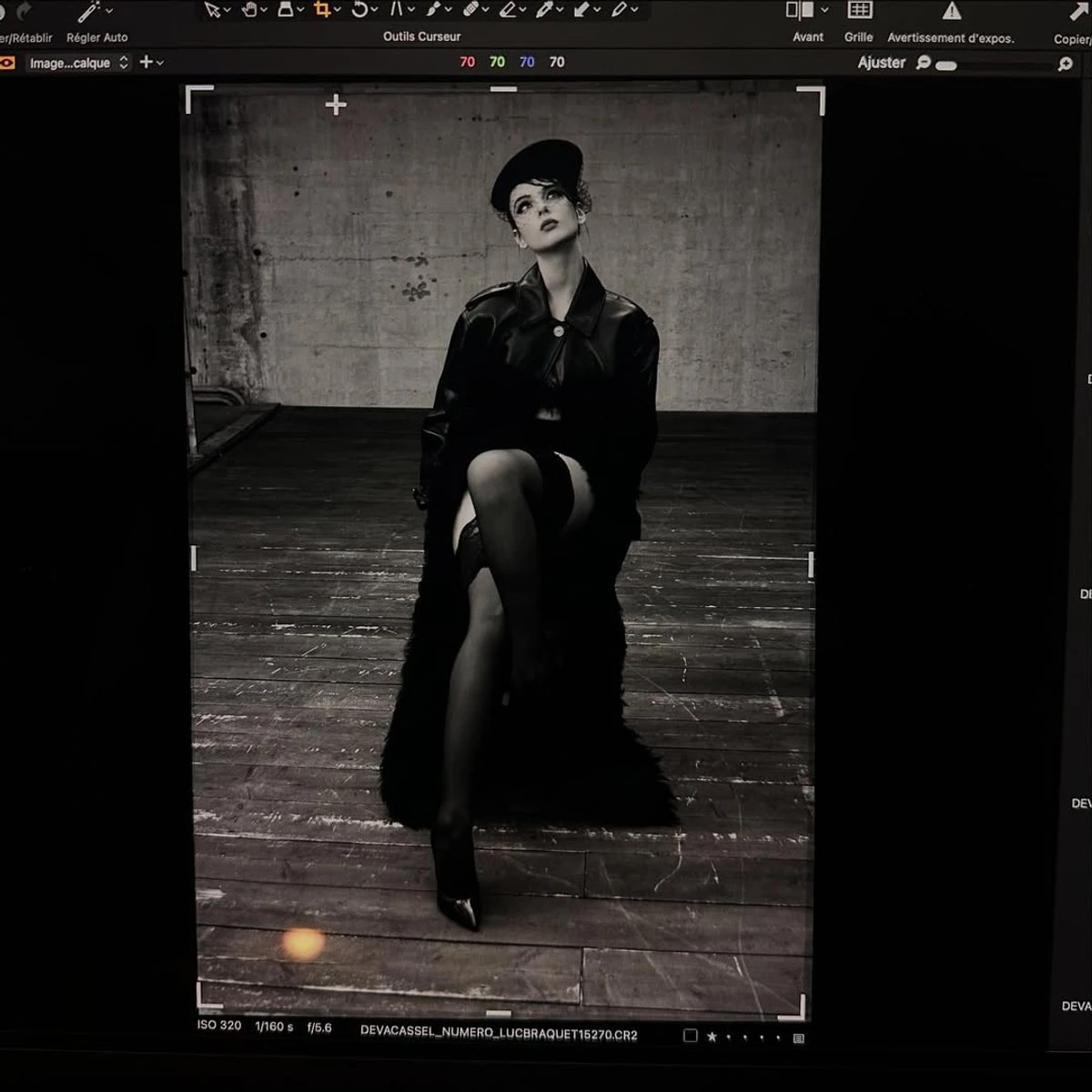Click the Régler Auto magic wand
Screen dimensions: 1092x1092
coord(89,12)
